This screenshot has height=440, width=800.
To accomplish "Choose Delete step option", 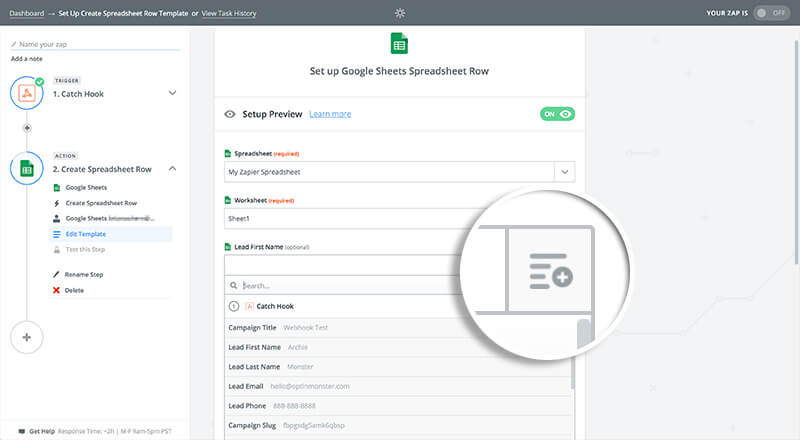I will pos(74,290).
